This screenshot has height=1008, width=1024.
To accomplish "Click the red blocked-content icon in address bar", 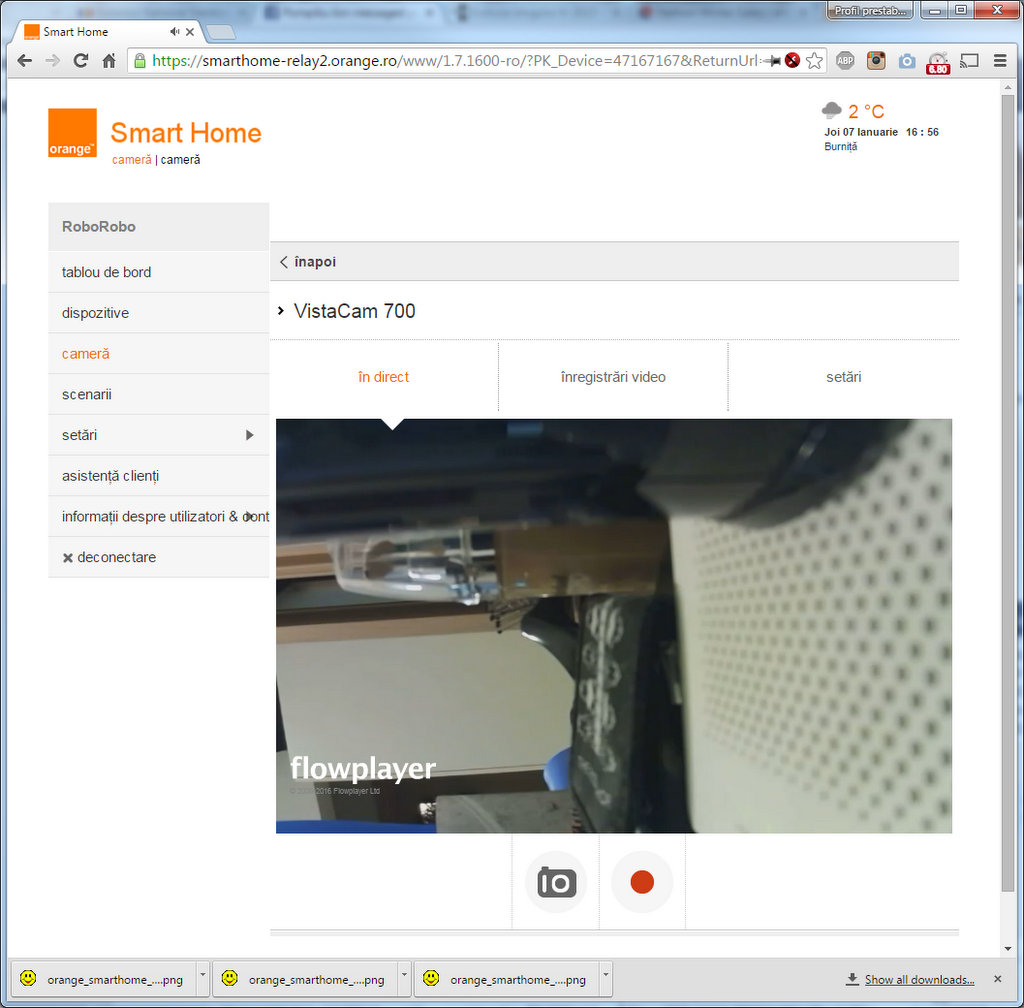I will 792,61.
